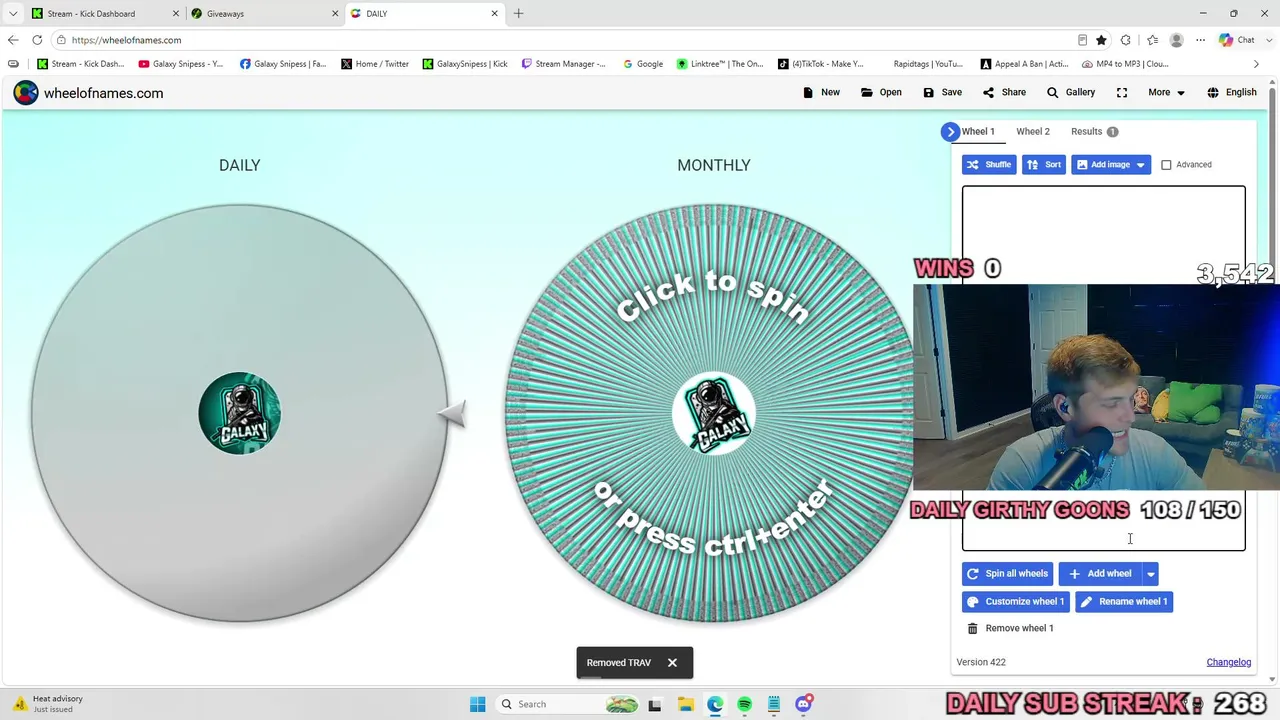Image resolution: width=1280 pixels, height=720 pixels.
Task: Open the Google bookmark
Action: click(643, 64)
